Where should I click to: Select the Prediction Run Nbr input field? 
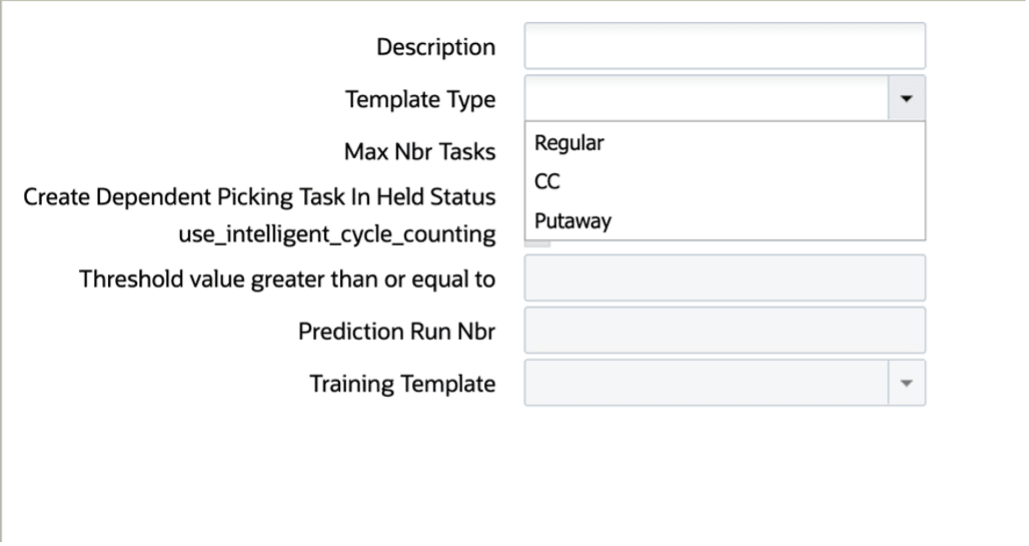(x=724, y=331)
